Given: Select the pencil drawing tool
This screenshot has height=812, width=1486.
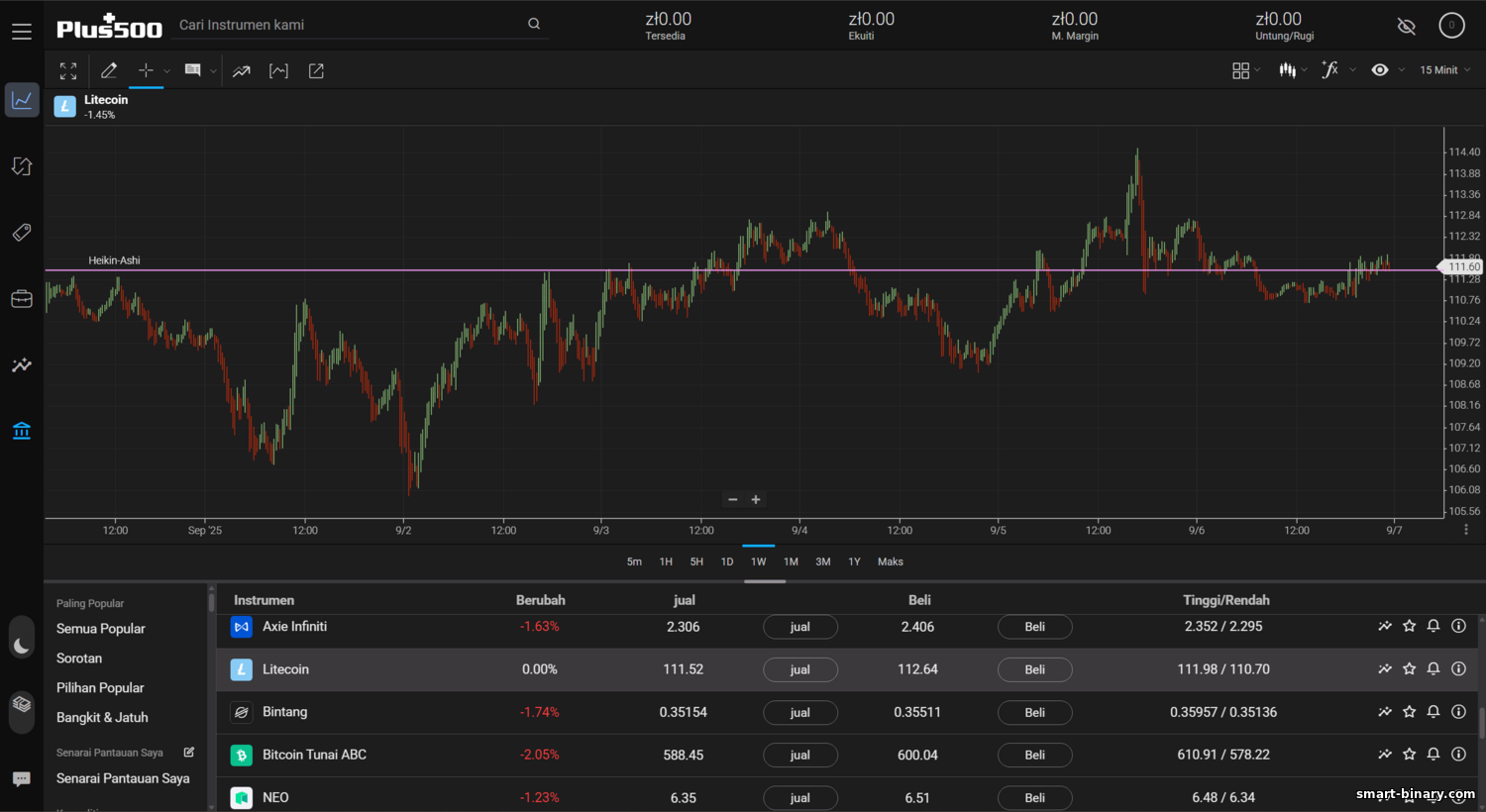Looking at the screenshot, I should click(x=109, y=71).
